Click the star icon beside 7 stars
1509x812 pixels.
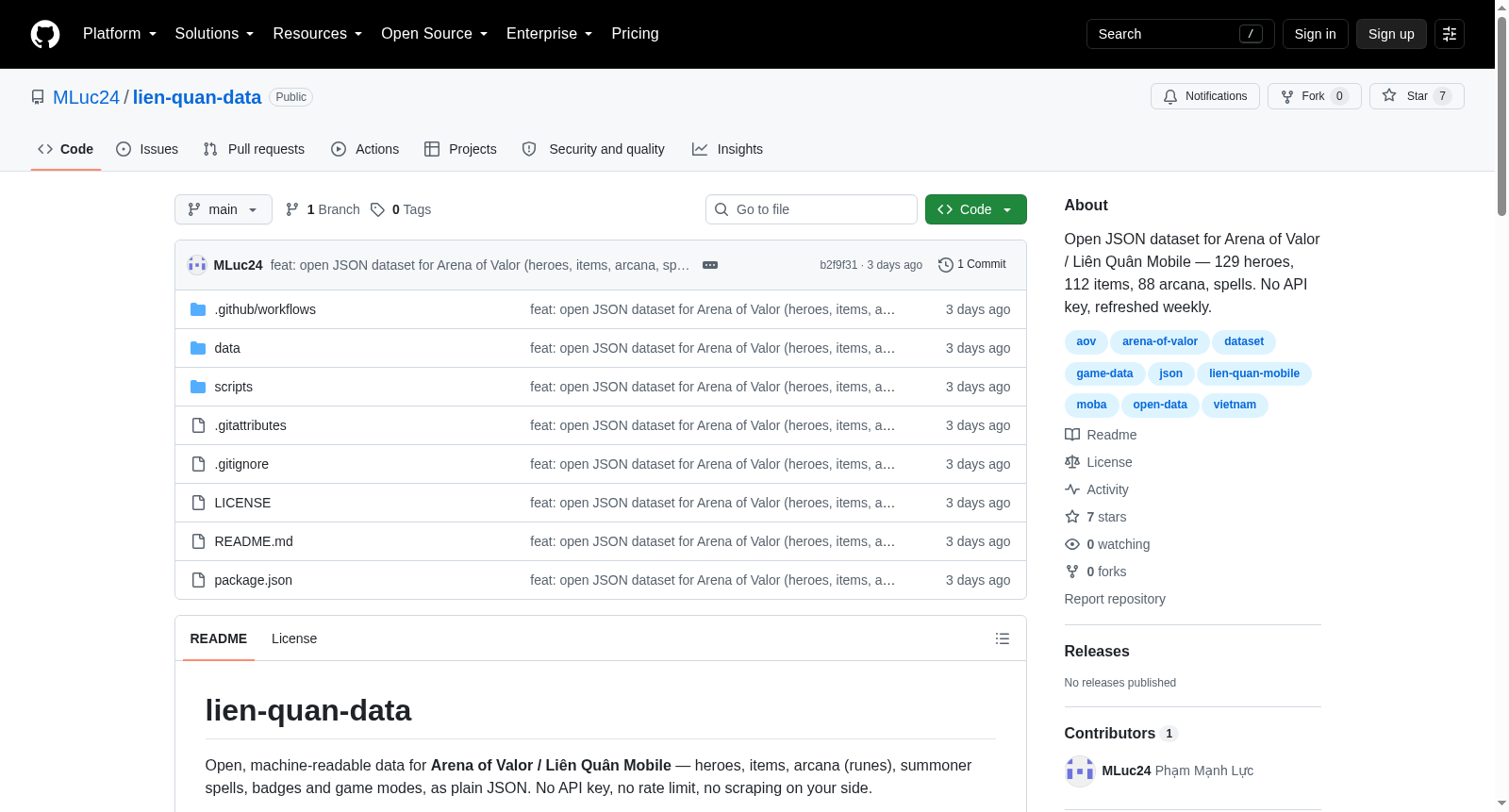point(1072,517)
